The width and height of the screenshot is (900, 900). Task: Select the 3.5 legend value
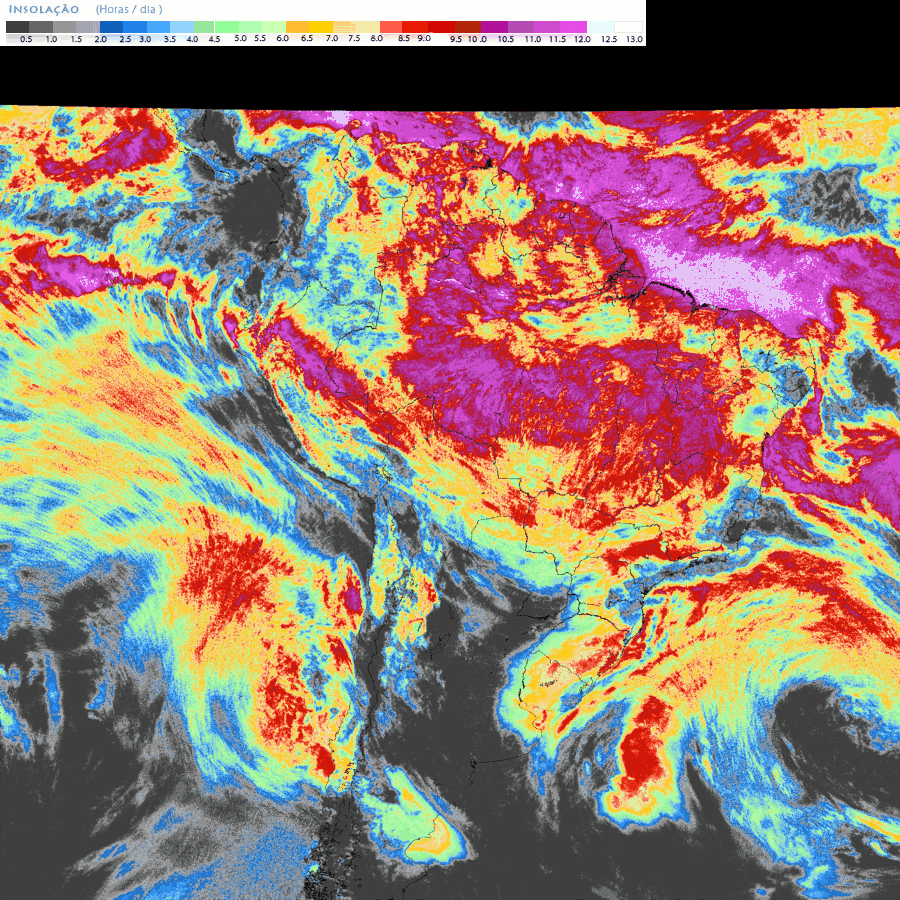tap(170, 39)
